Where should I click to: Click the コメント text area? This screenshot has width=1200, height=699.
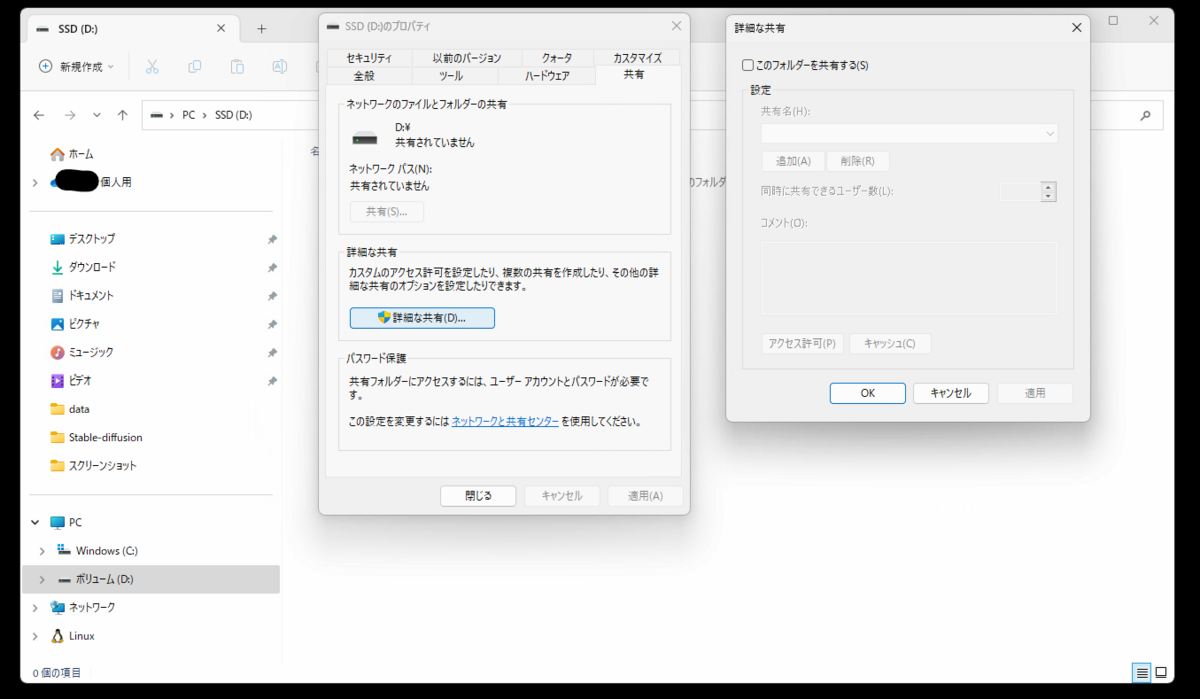coord(909,278)
